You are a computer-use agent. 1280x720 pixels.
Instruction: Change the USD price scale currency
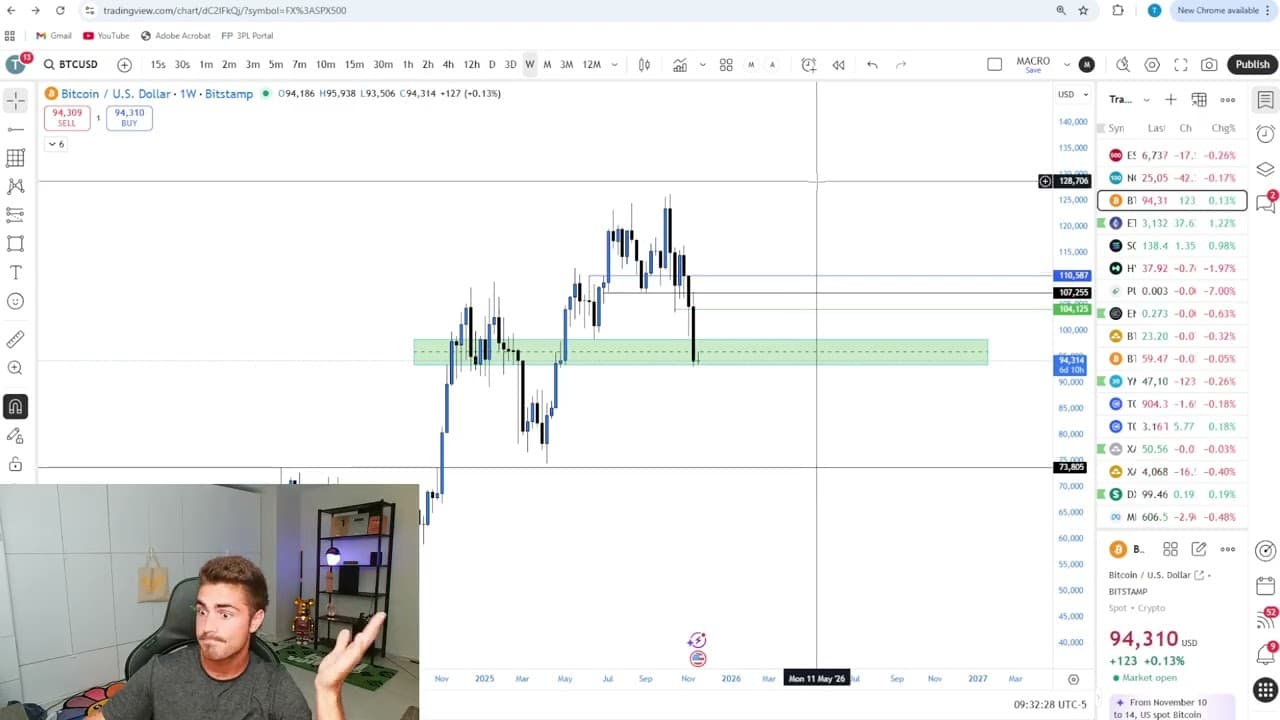(1073, 95)
